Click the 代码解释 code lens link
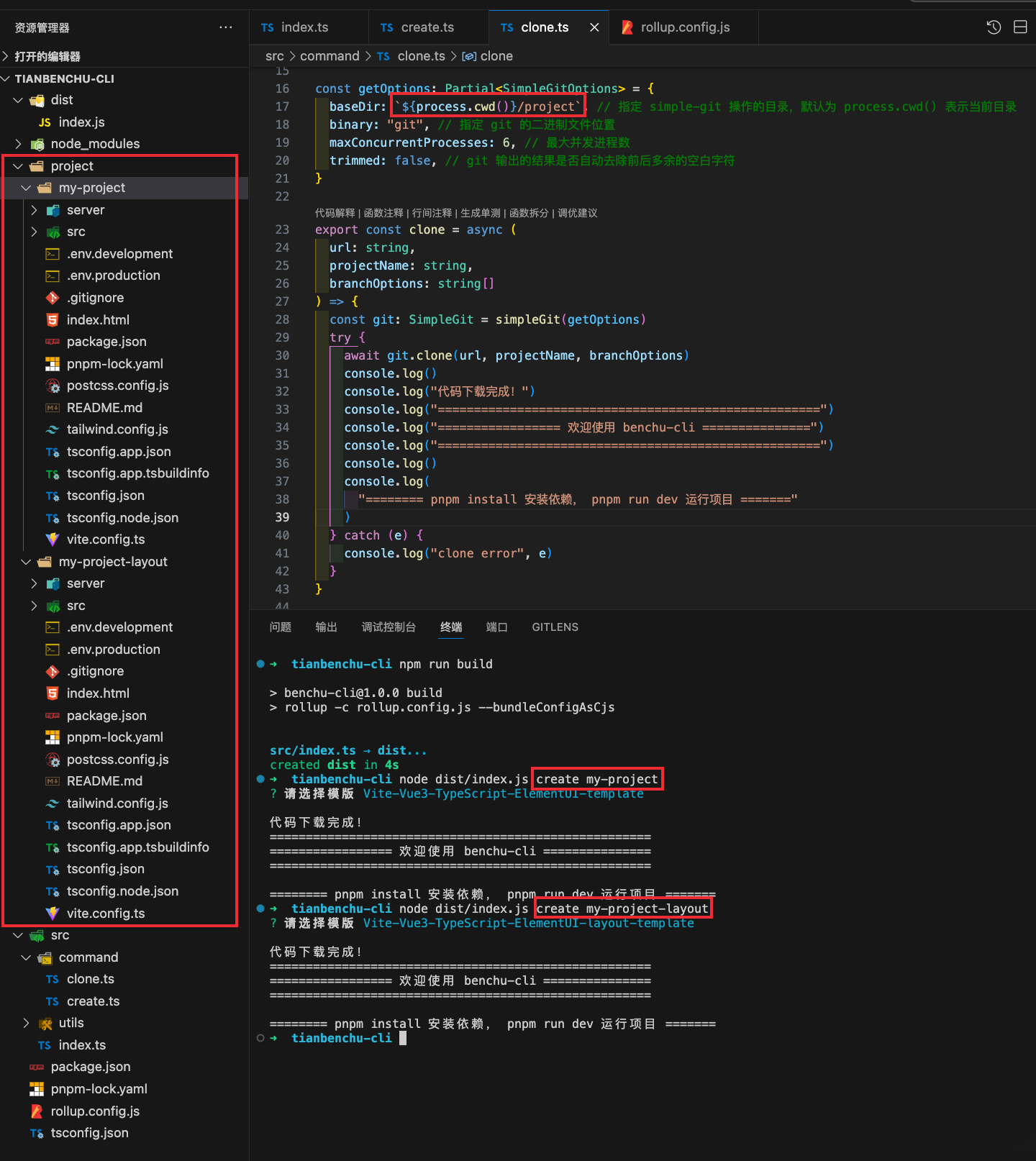This screenshot has width=1036, height=1161. pyautogui.click(x=335, y=213)
